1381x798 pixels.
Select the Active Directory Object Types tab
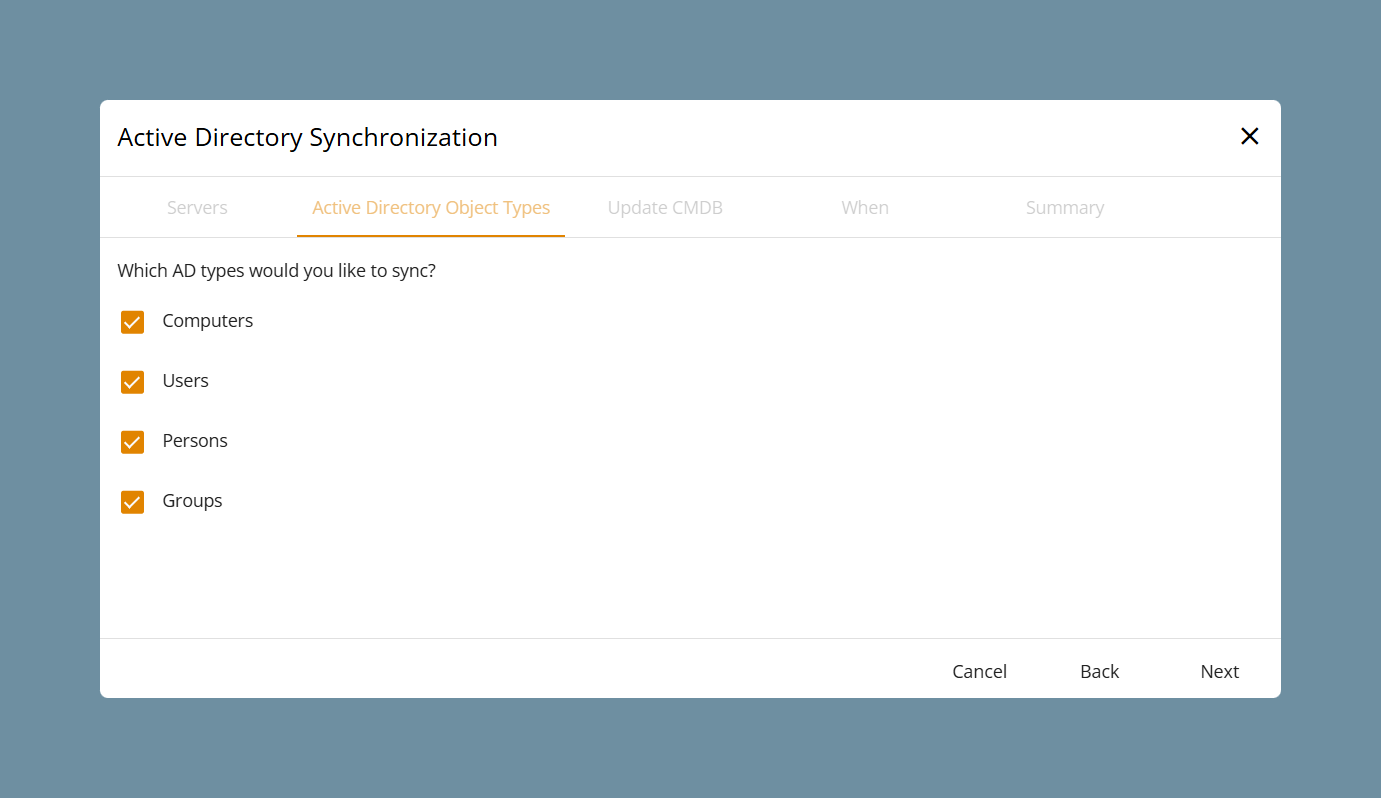tap(431, 208)
